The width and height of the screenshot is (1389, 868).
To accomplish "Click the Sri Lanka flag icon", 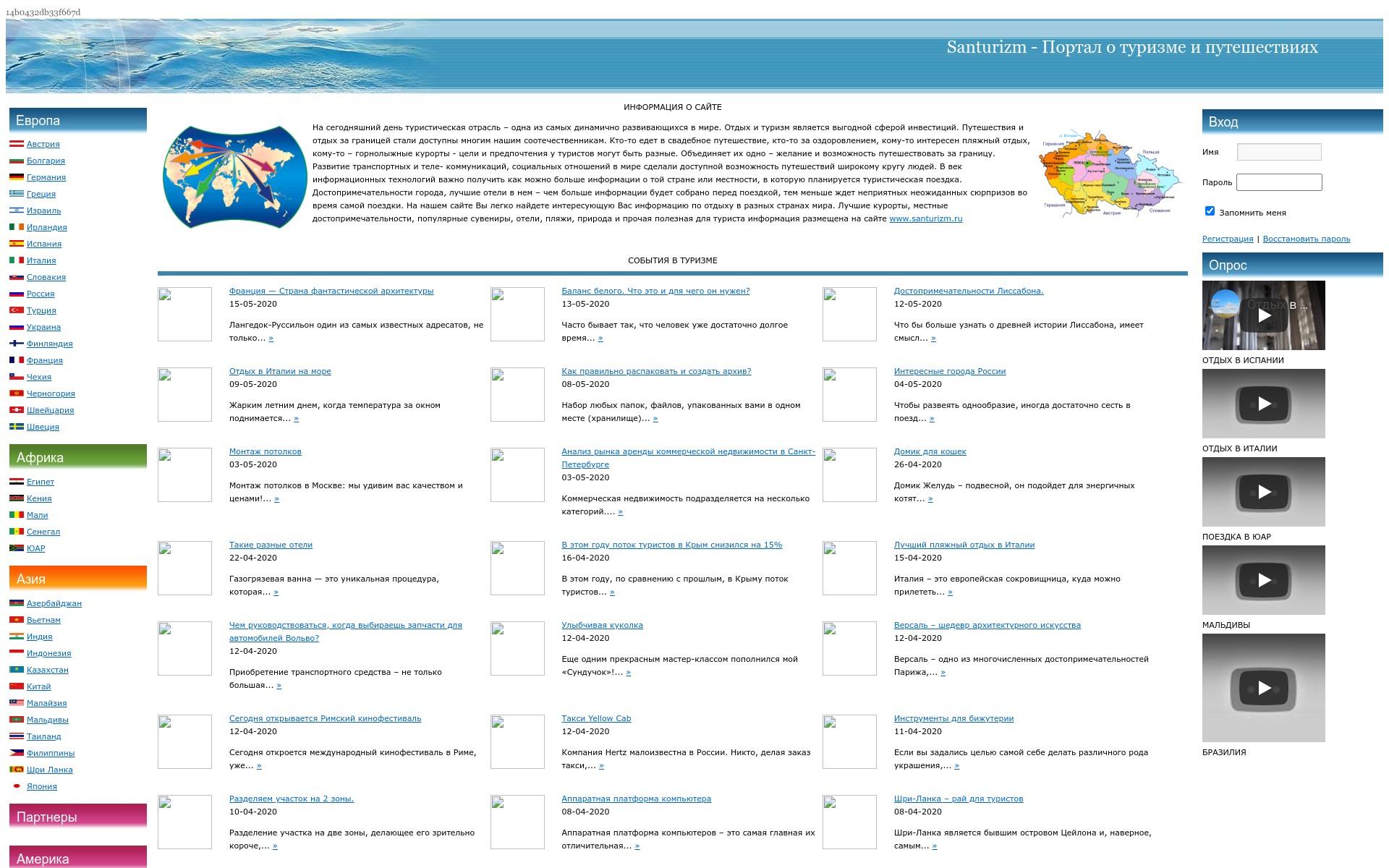I will [x=16, y=770].
